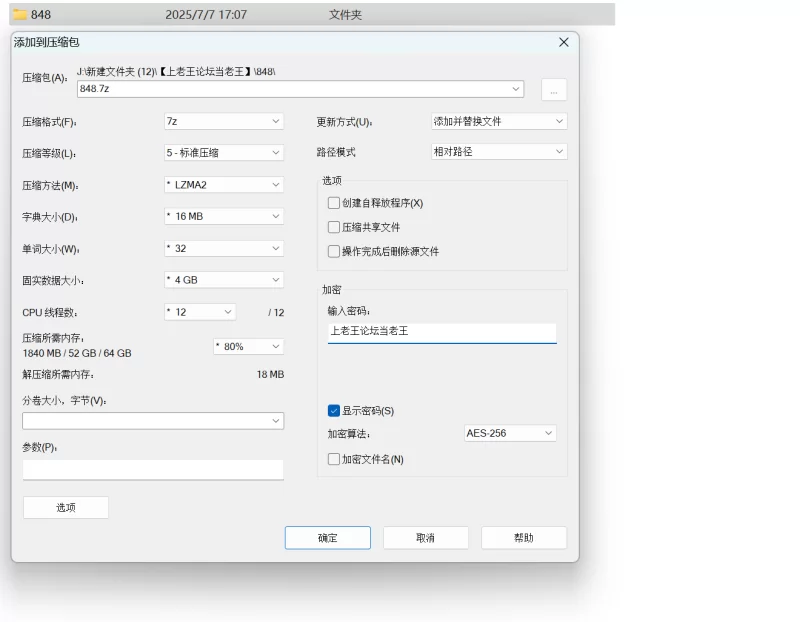Click the 文件夹 type cell of 848 row
The width and height of the screenshot is (800, 622).
coord(345,15)
